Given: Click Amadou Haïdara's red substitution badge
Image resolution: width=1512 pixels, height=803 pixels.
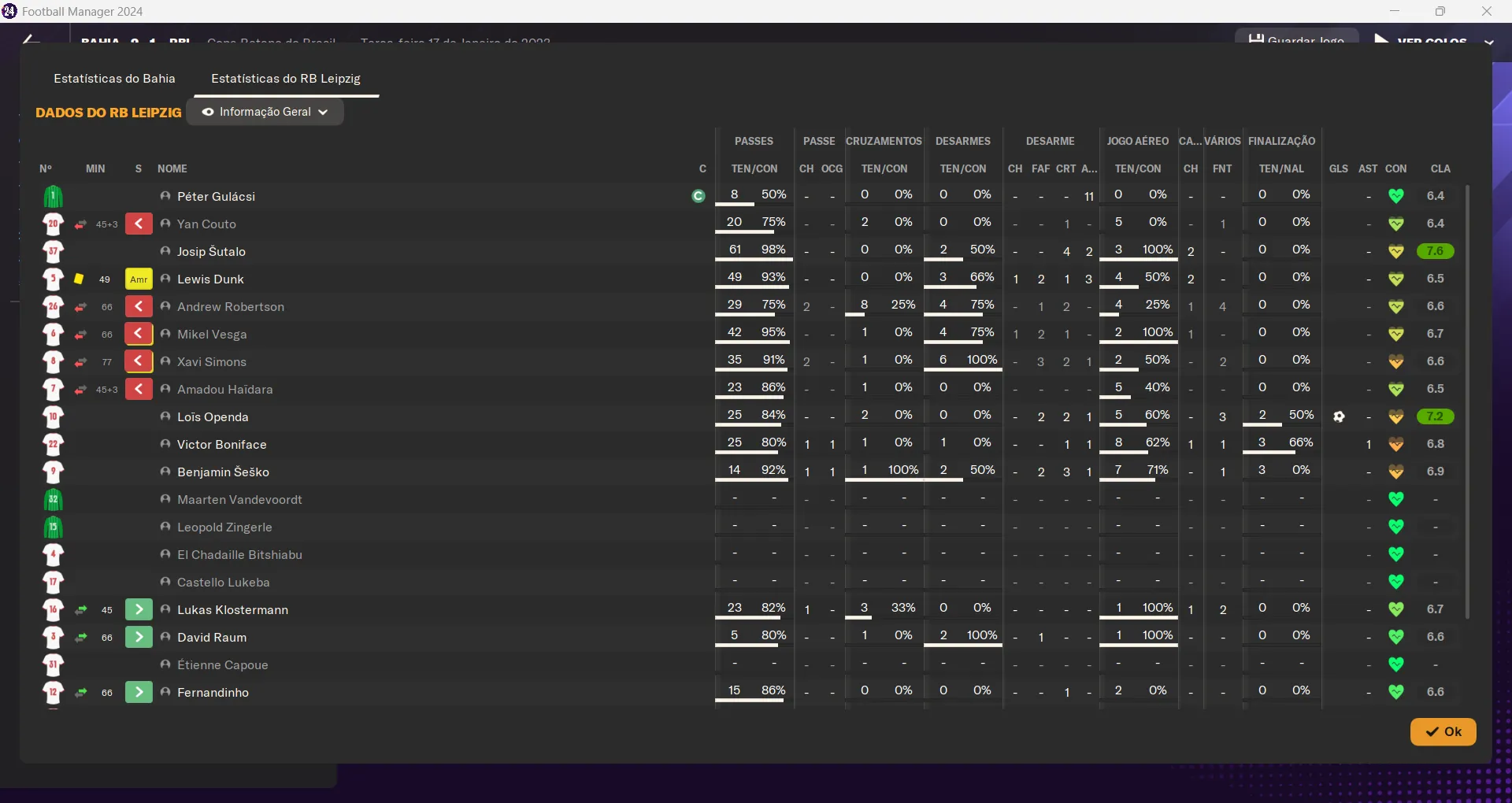Looking at the screenshot, I should tap(139, 389).
